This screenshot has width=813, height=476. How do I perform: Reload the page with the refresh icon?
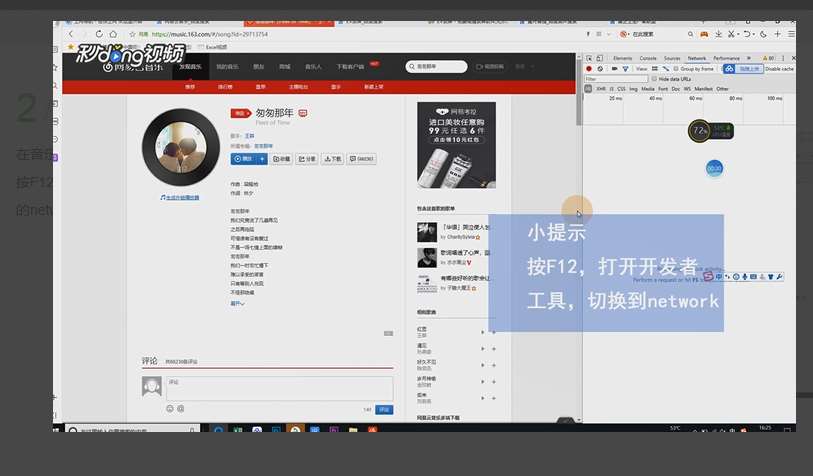(99, 34)
